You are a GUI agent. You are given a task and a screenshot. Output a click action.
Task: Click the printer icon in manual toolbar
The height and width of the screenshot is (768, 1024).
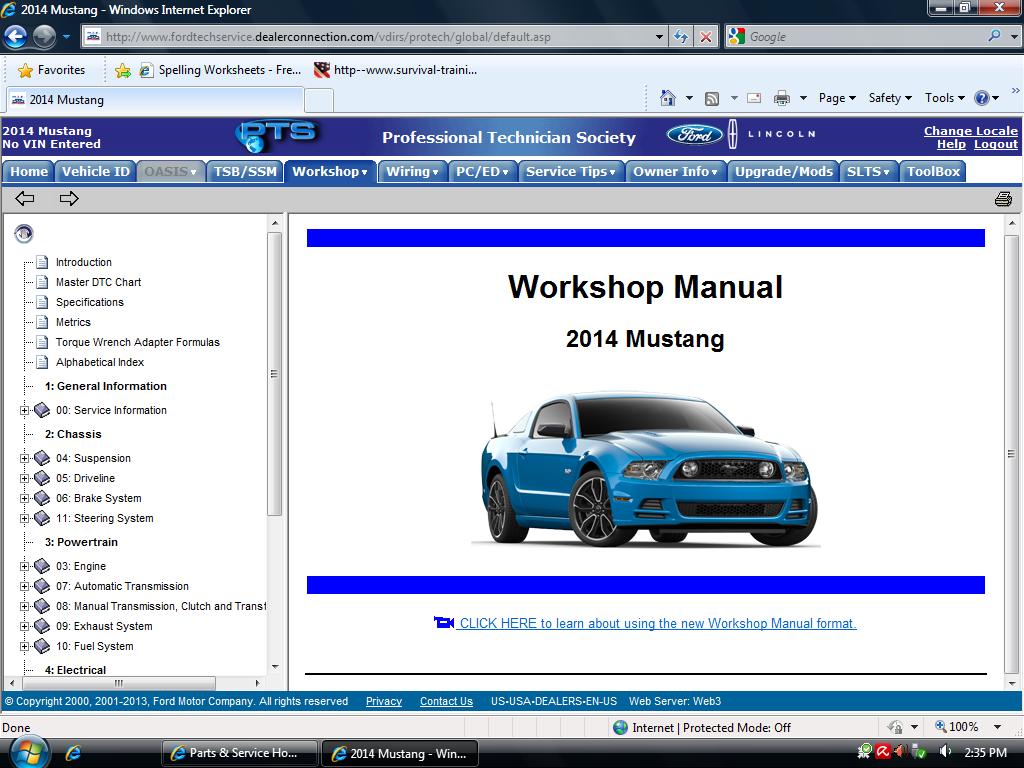coord(1002,199)
